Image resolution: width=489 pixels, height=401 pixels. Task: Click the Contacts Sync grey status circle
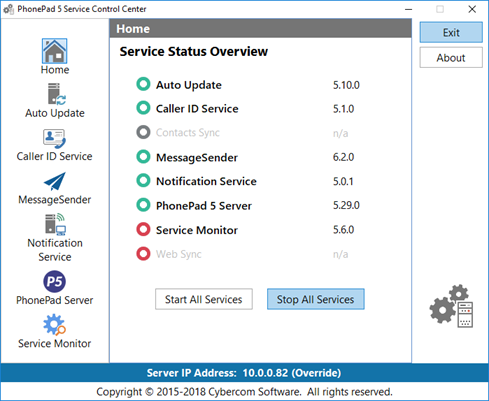pos(143,132)
